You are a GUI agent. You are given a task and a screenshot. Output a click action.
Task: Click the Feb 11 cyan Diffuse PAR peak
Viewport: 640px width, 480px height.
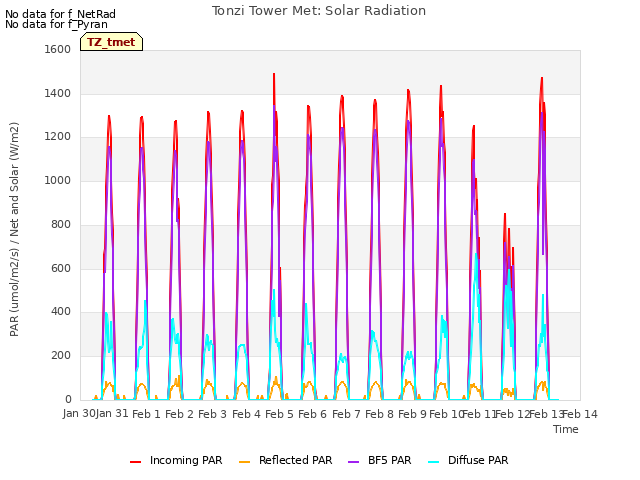[476, 256]
